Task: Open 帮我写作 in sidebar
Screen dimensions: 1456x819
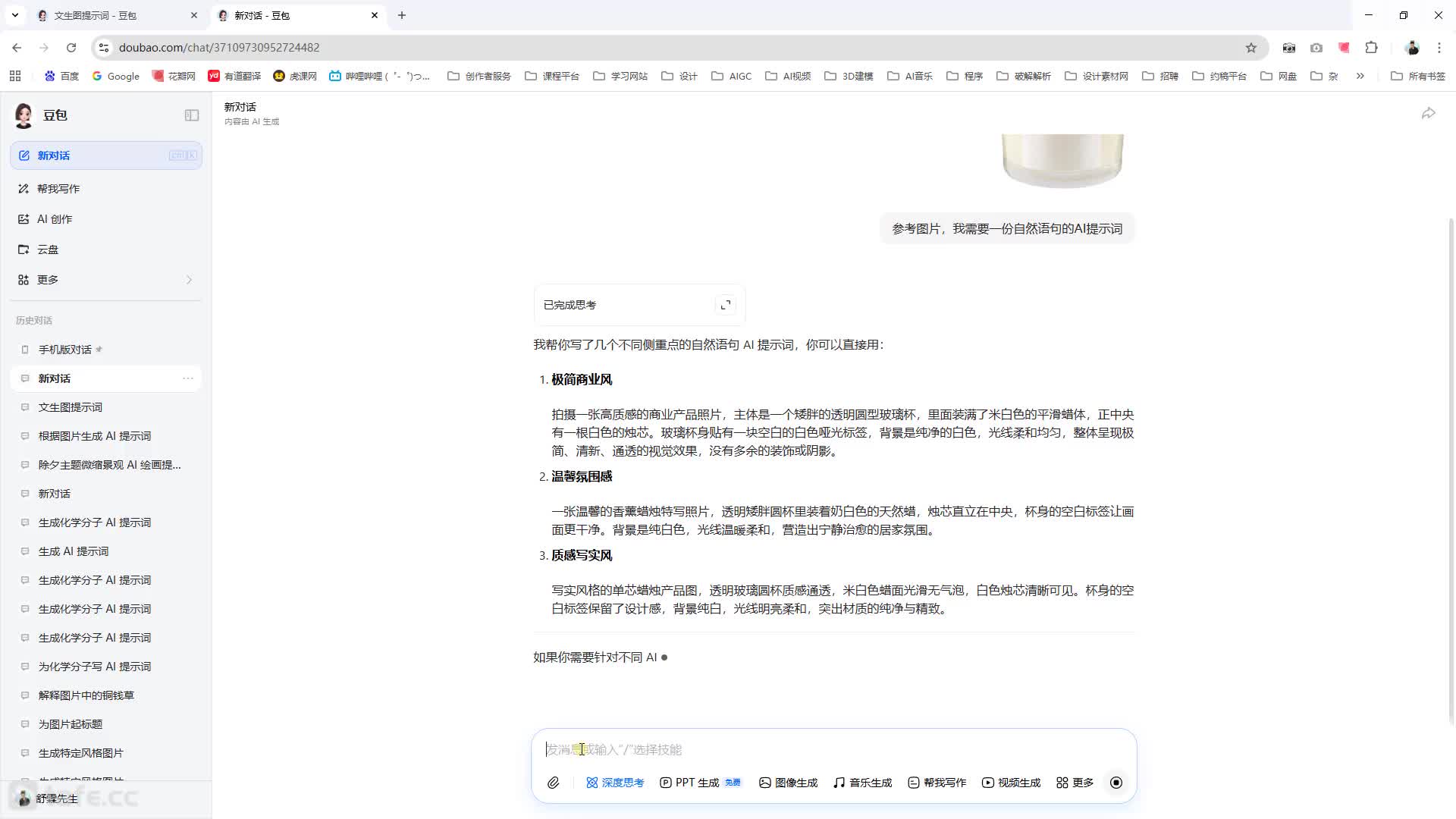Action: (x=106, y=189)
